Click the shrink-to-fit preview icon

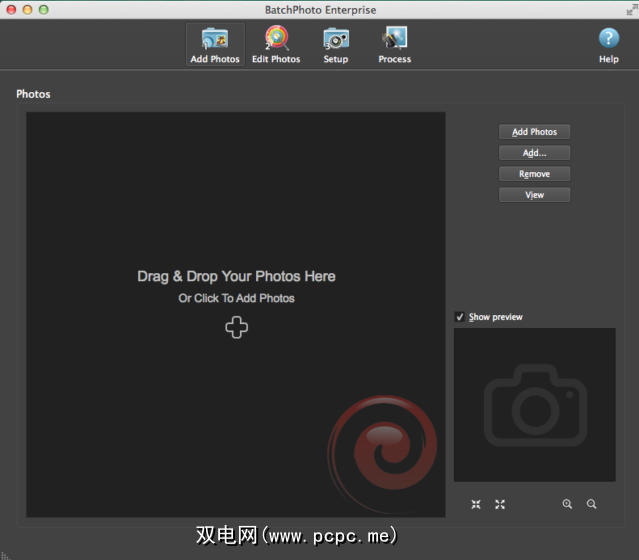pyautogui.click(x=476, y=505)
